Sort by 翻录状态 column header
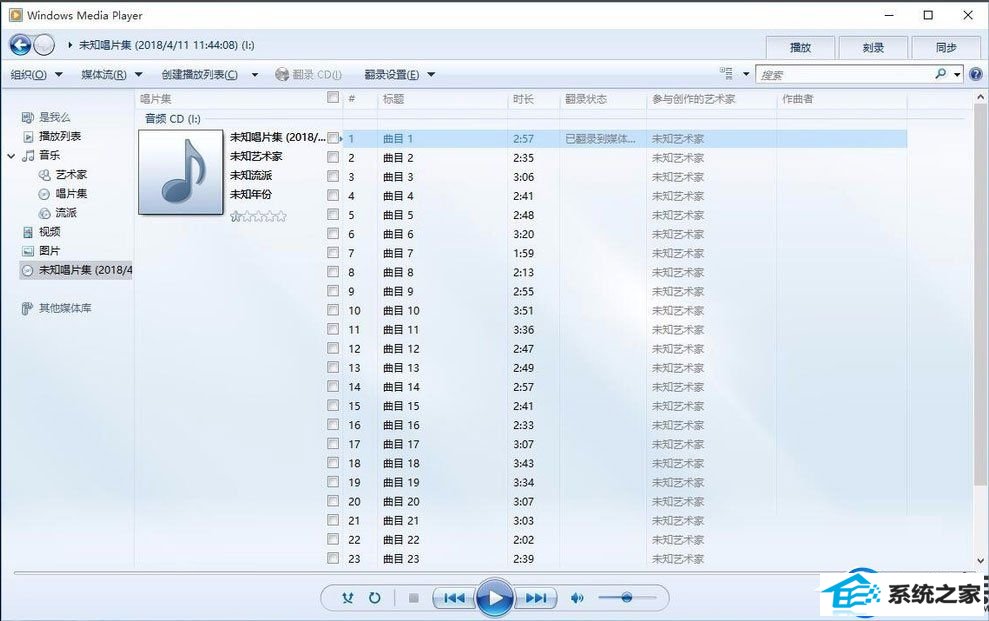Screen dimensions: 989x621 click(603, 99)
